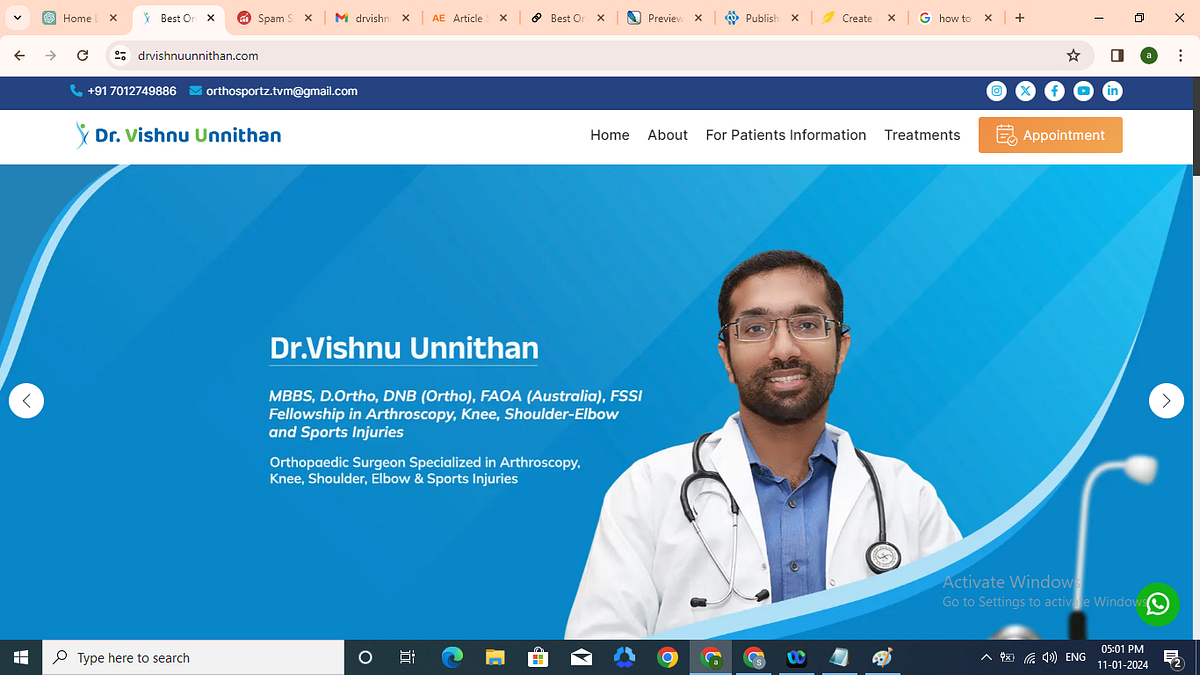Open the Facebook social icon
This screenshot has width=1200, height=675.
tap(1055, 91)
